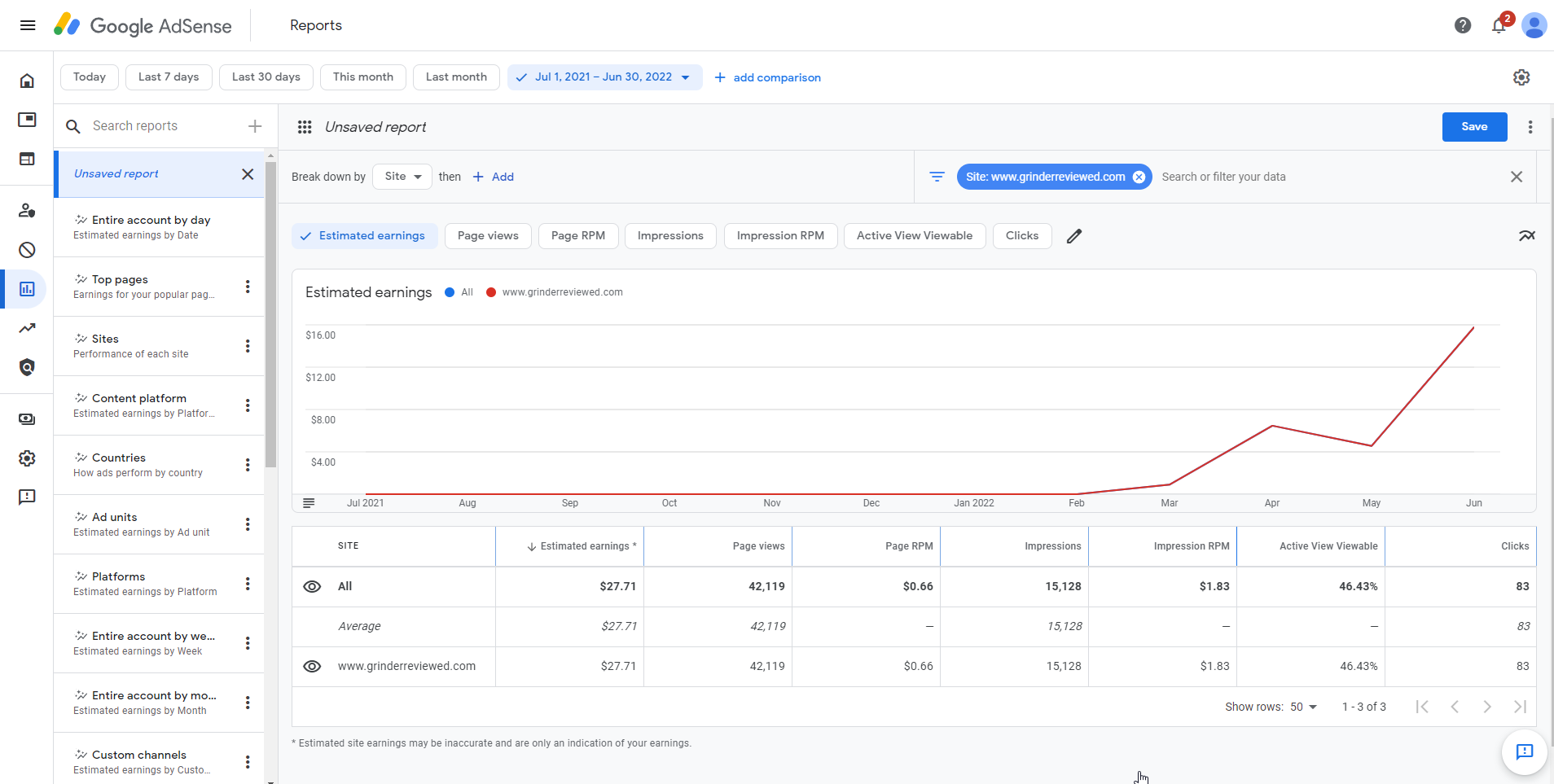Open the more options menu beside Save
1554x784 pixels.
tap(1530, 127)
